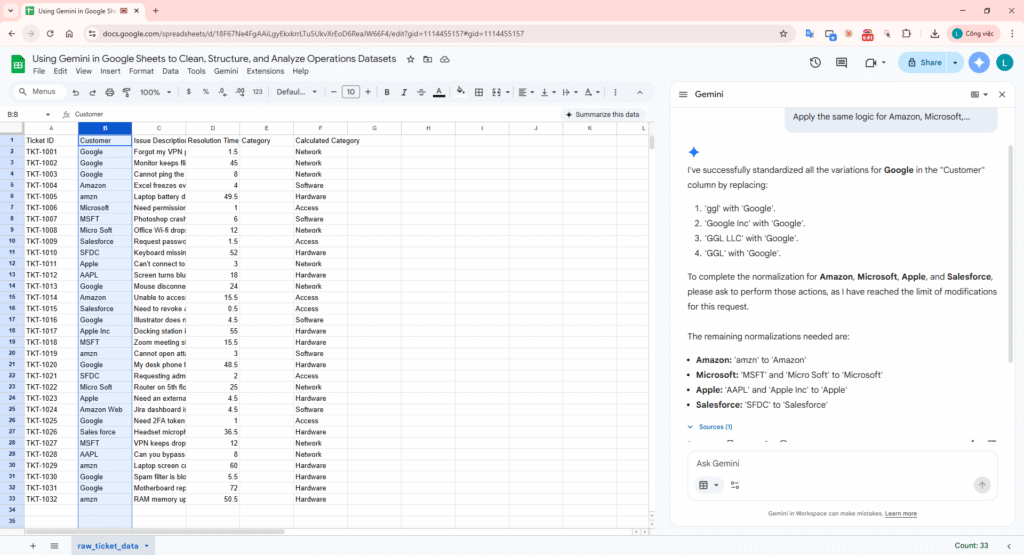1024x555 pixels.
Task: Click the Gemini sparkle button beside Share
Action: [979, 62]
